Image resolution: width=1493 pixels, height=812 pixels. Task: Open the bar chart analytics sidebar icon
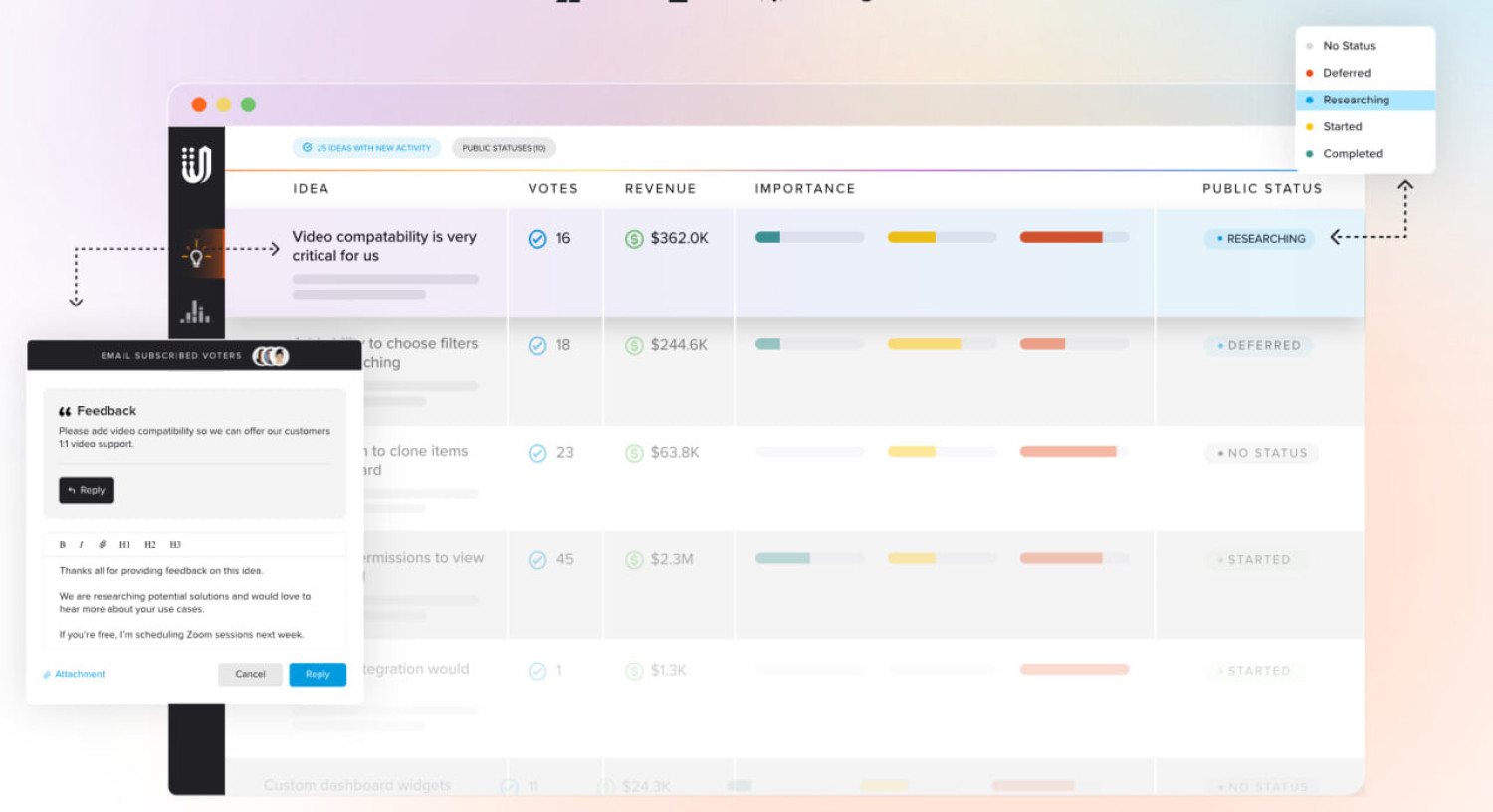click(x=196, y=313)
